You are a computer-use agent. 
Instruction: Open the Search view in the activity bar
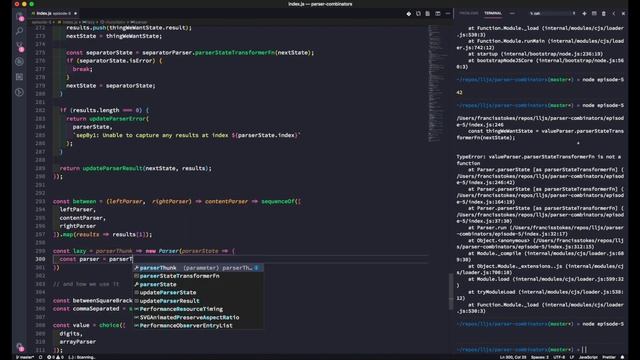20,31
